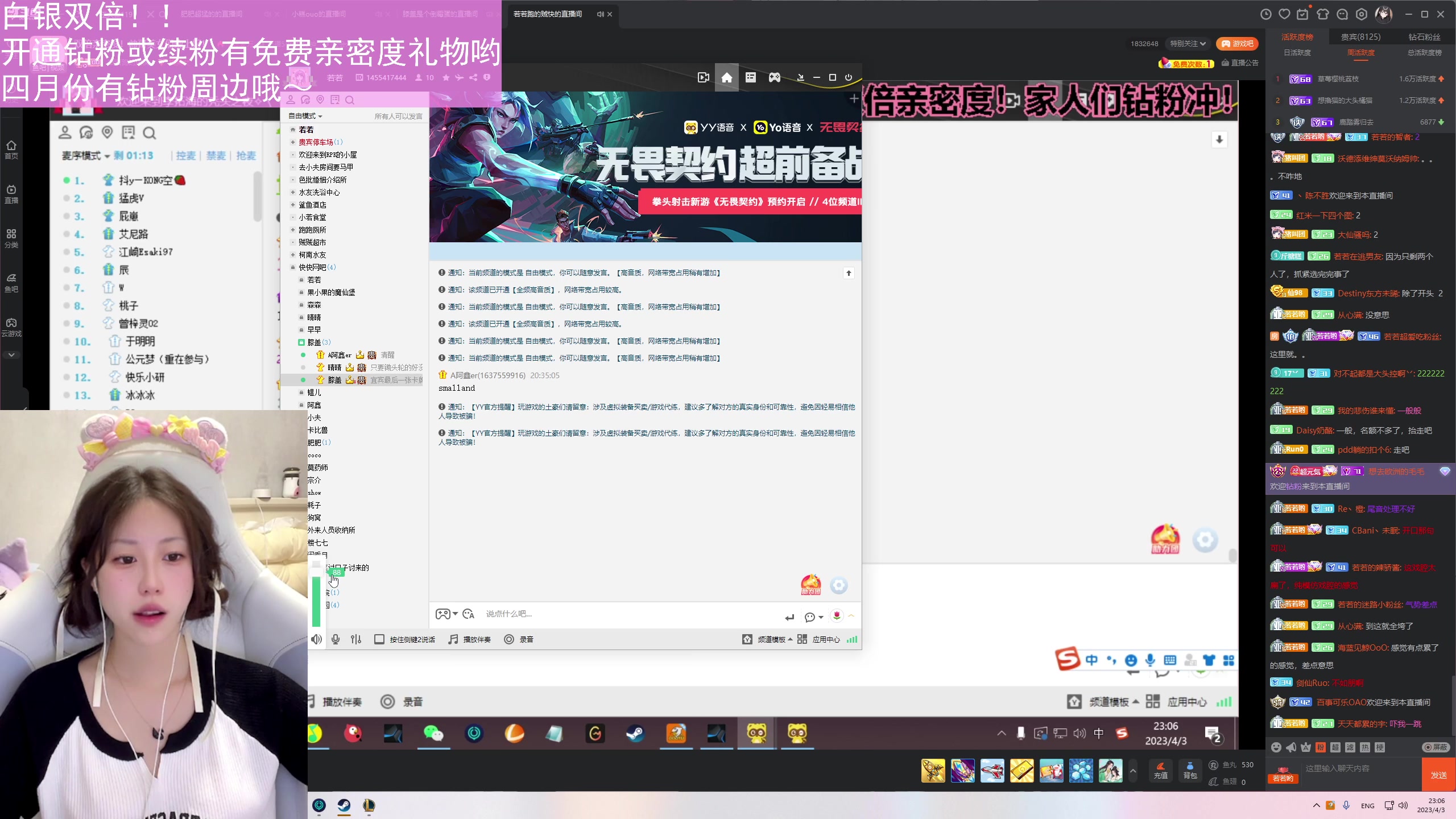The height and width of the screenshot is (819, 1456).
Task: Click the enter send arrow in YY chat
Action: 789,617
